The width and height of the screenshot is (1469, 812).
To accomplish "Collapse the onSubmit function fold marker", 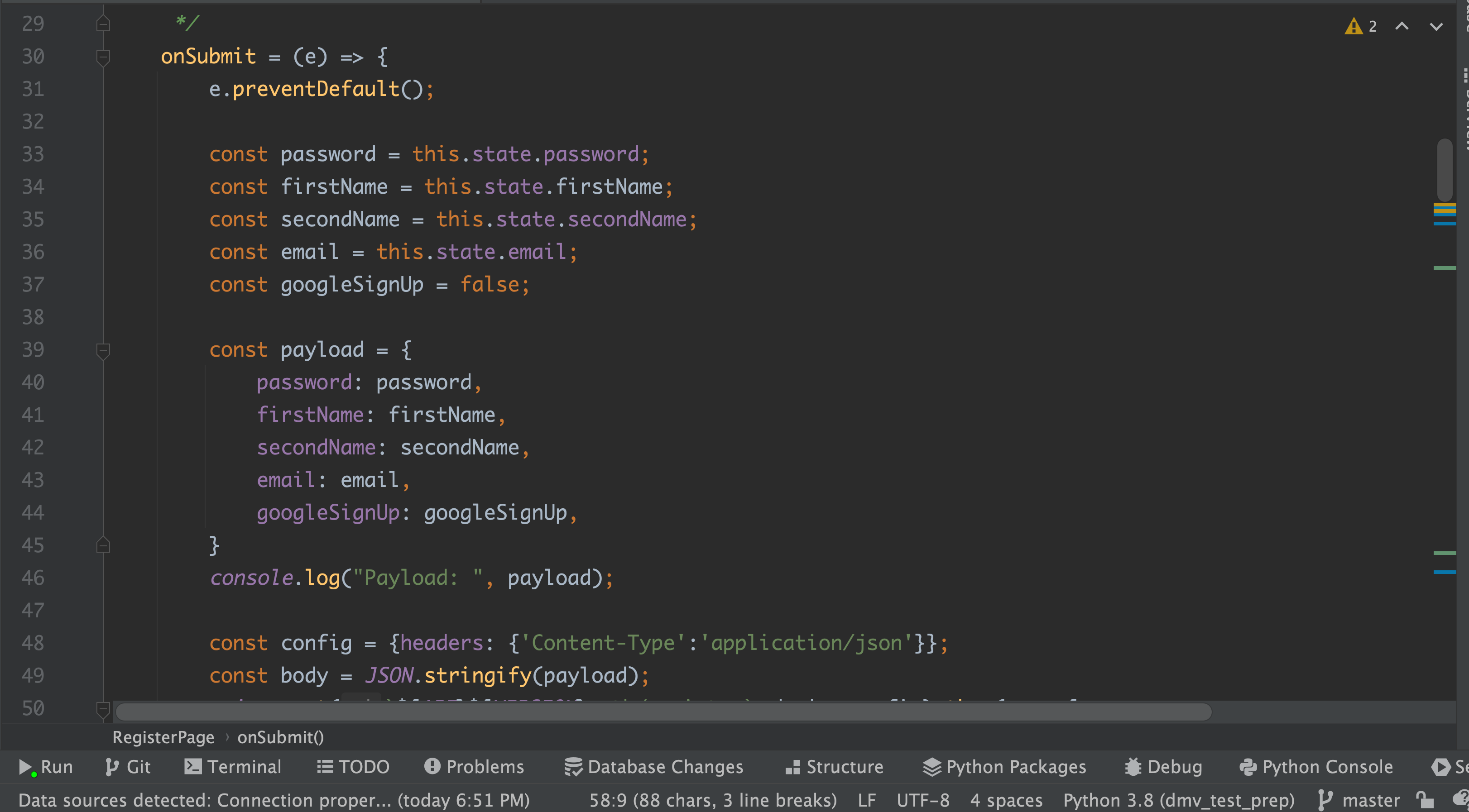I will click(x=103, y=57).
